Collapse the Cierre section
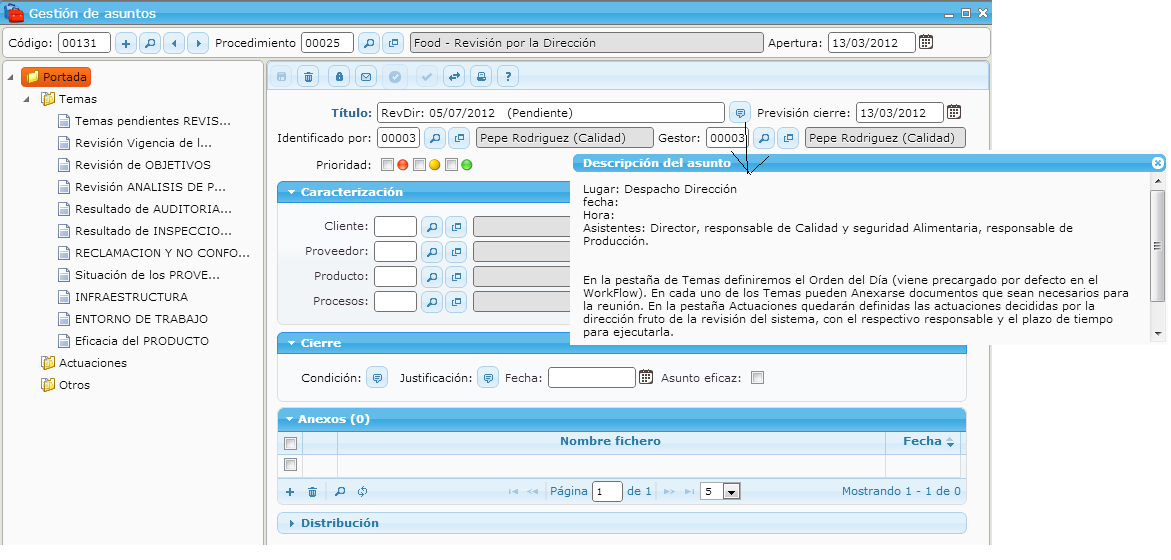Viewport: 1171px width, 560px height. (x=291, y=343)
